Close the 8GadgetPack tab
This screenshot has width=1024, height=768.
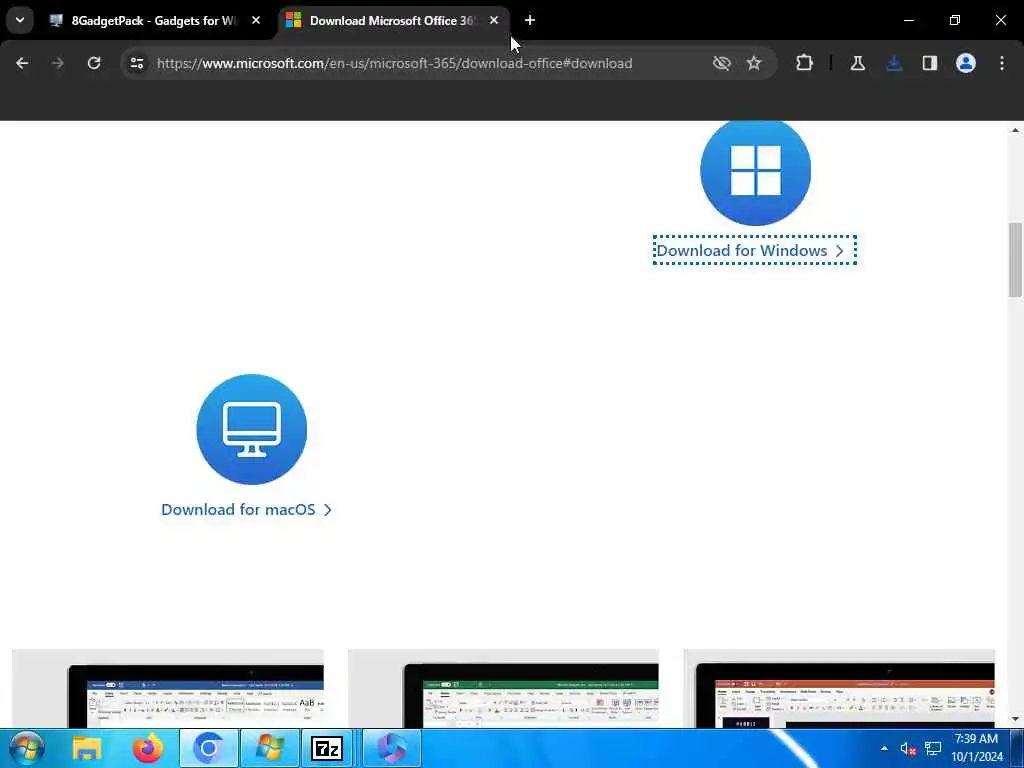[x=256, y=21]
